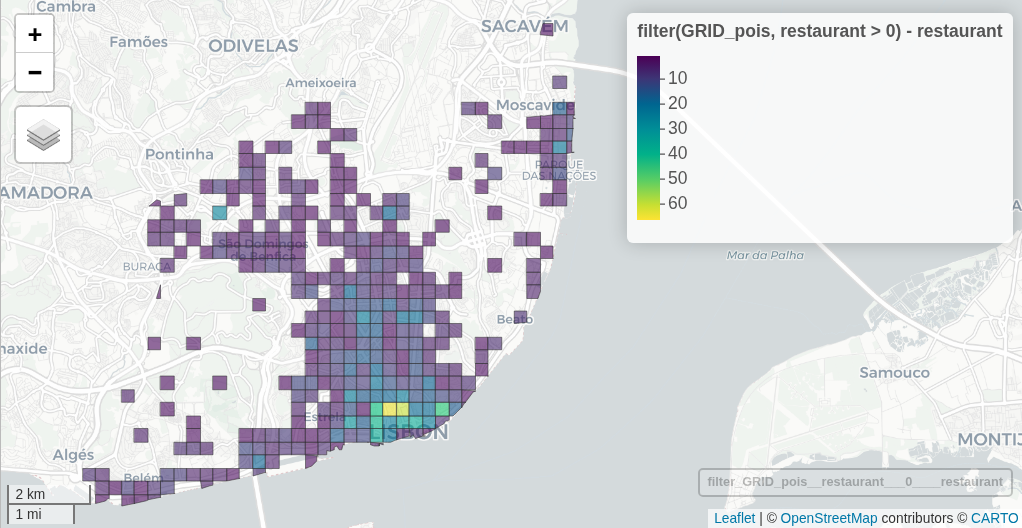Viewport: 1022px width, 528px height.
Task: Click the ODIVELAS map label
Action: [253, 46]
